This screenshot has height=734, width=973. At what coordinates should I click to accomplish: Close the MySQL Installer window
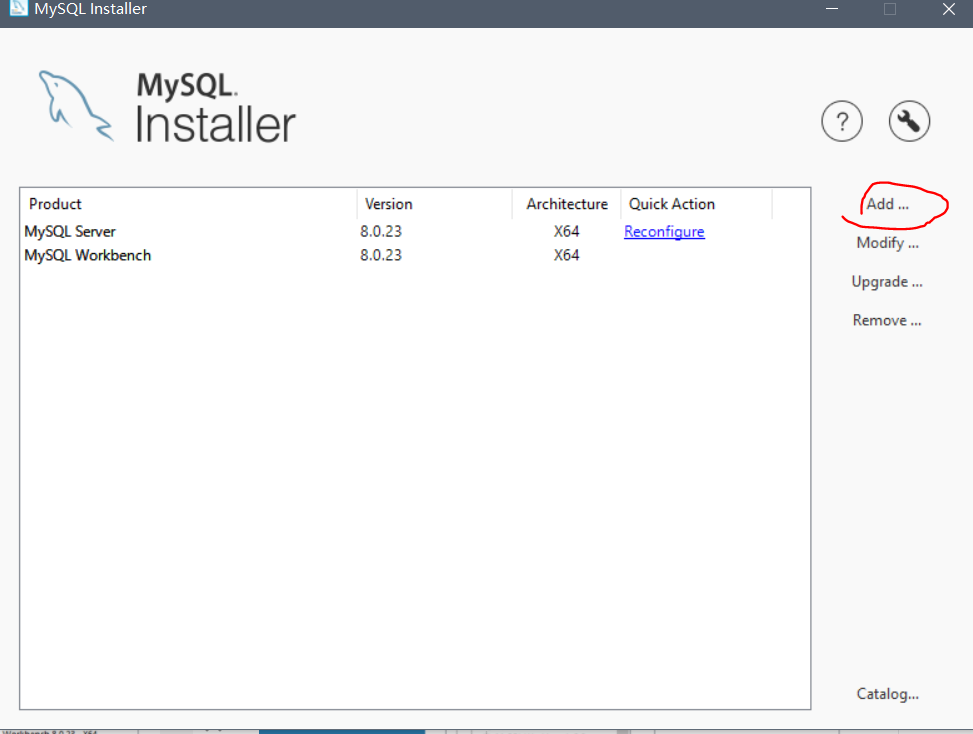point(949,9)
